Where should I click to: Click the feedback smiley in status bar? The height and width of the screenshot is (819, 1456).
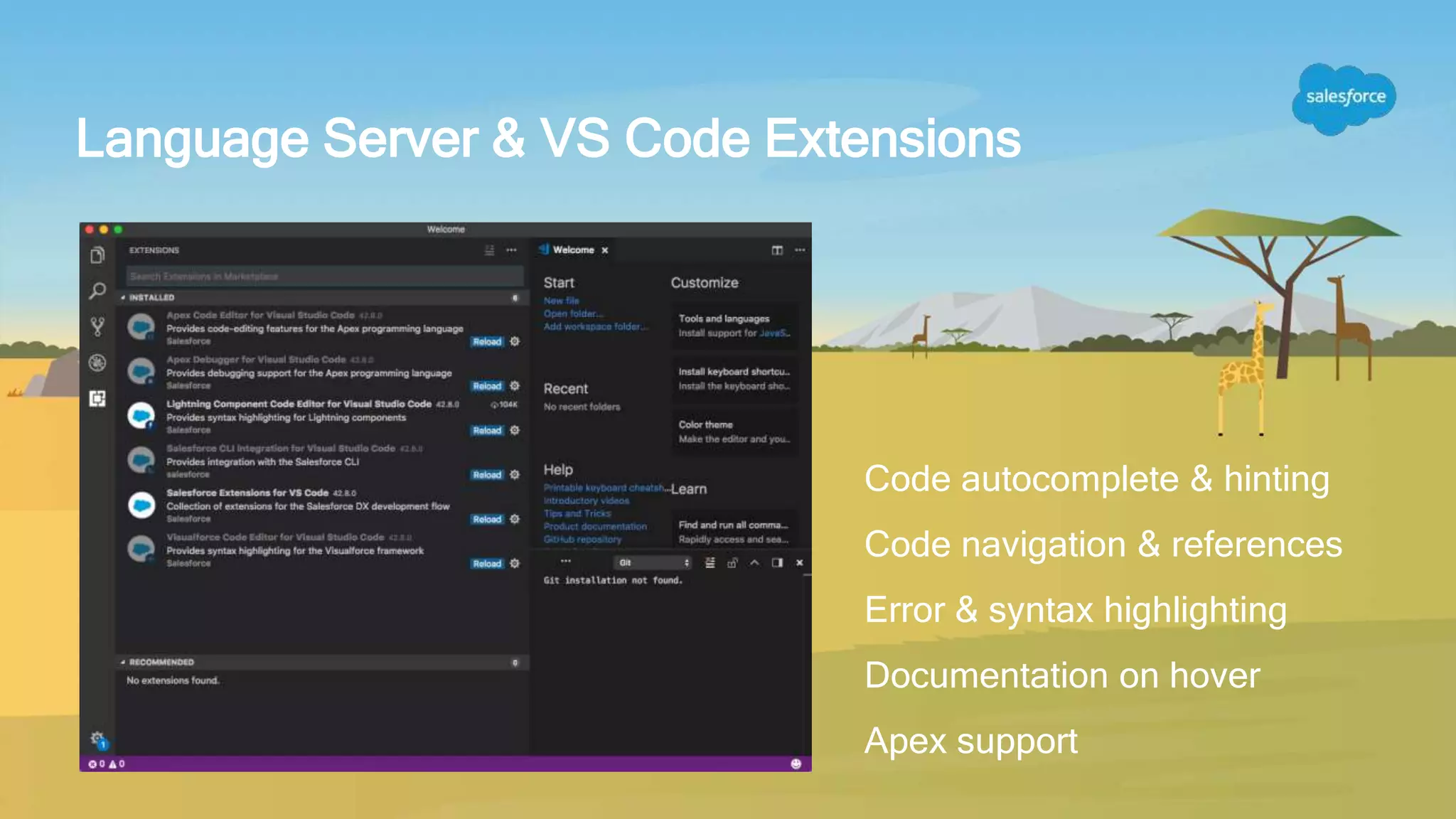click(x=796, y=764)
